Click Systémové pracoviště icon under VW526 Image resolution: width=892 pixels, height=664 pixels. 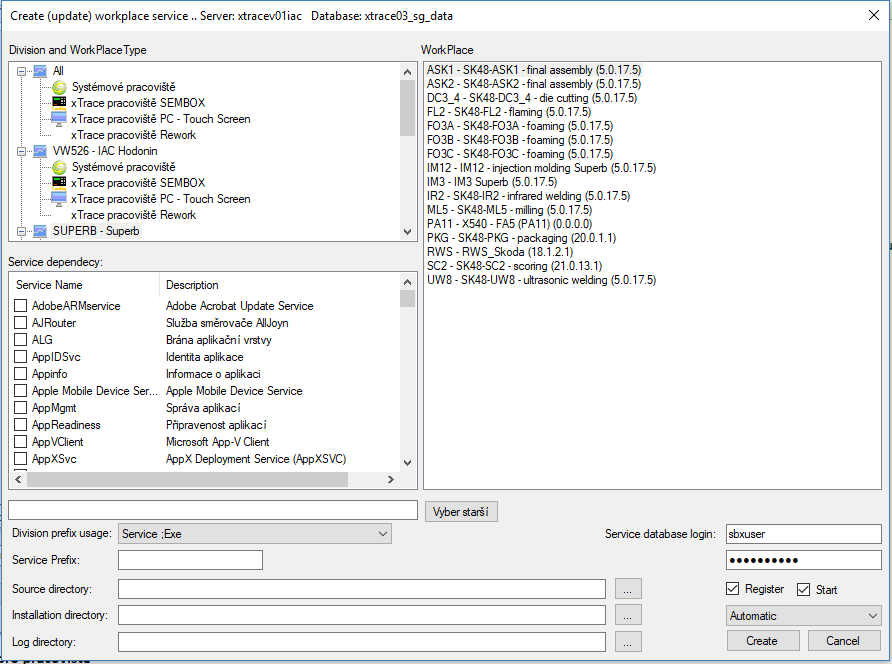point(59,167)
